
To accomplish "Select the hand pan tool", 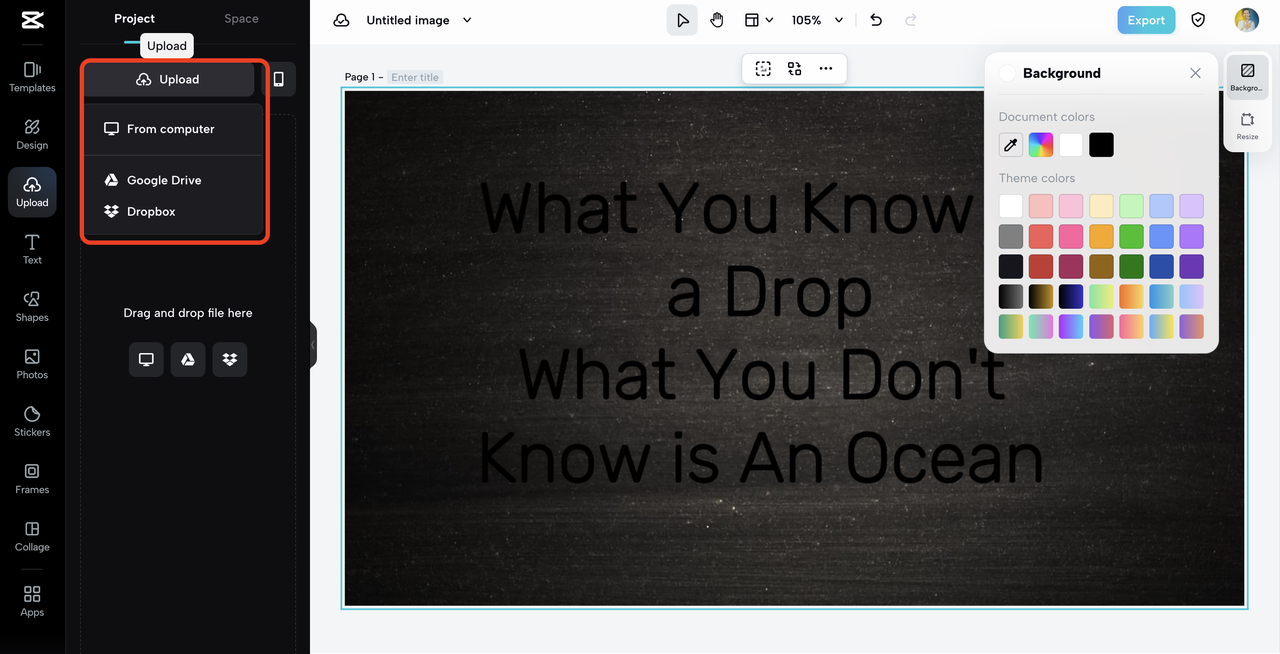I will pos(717,20).
